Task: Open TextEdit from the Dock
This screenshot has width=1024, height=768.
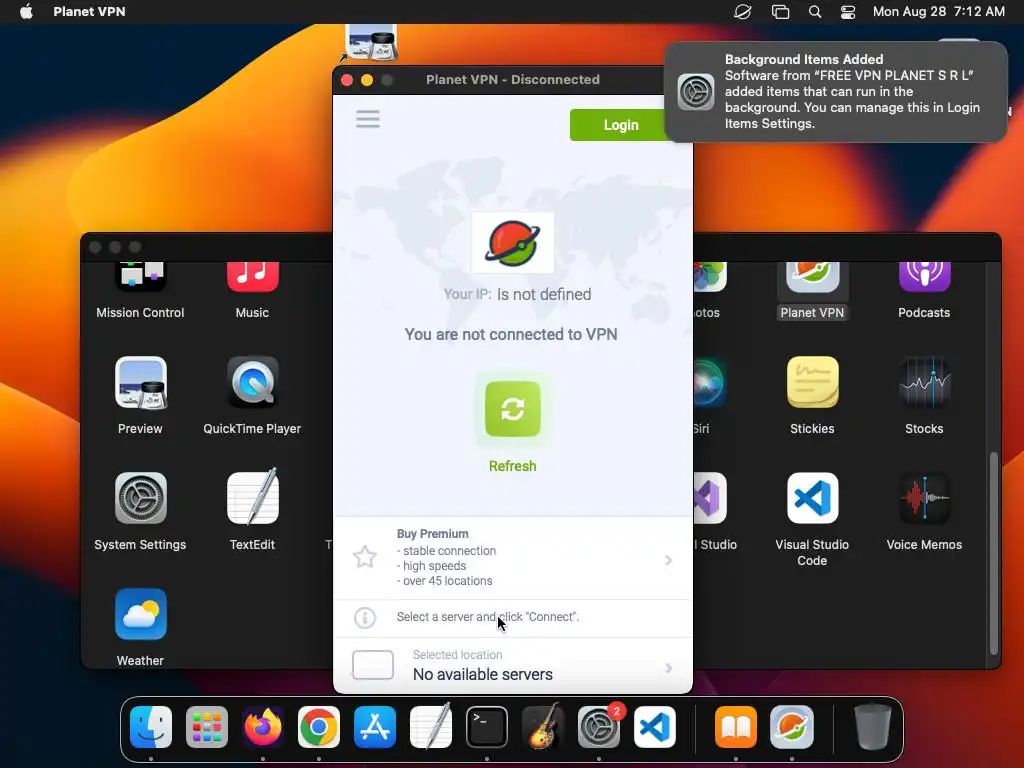Action: [x=431, y=726]
